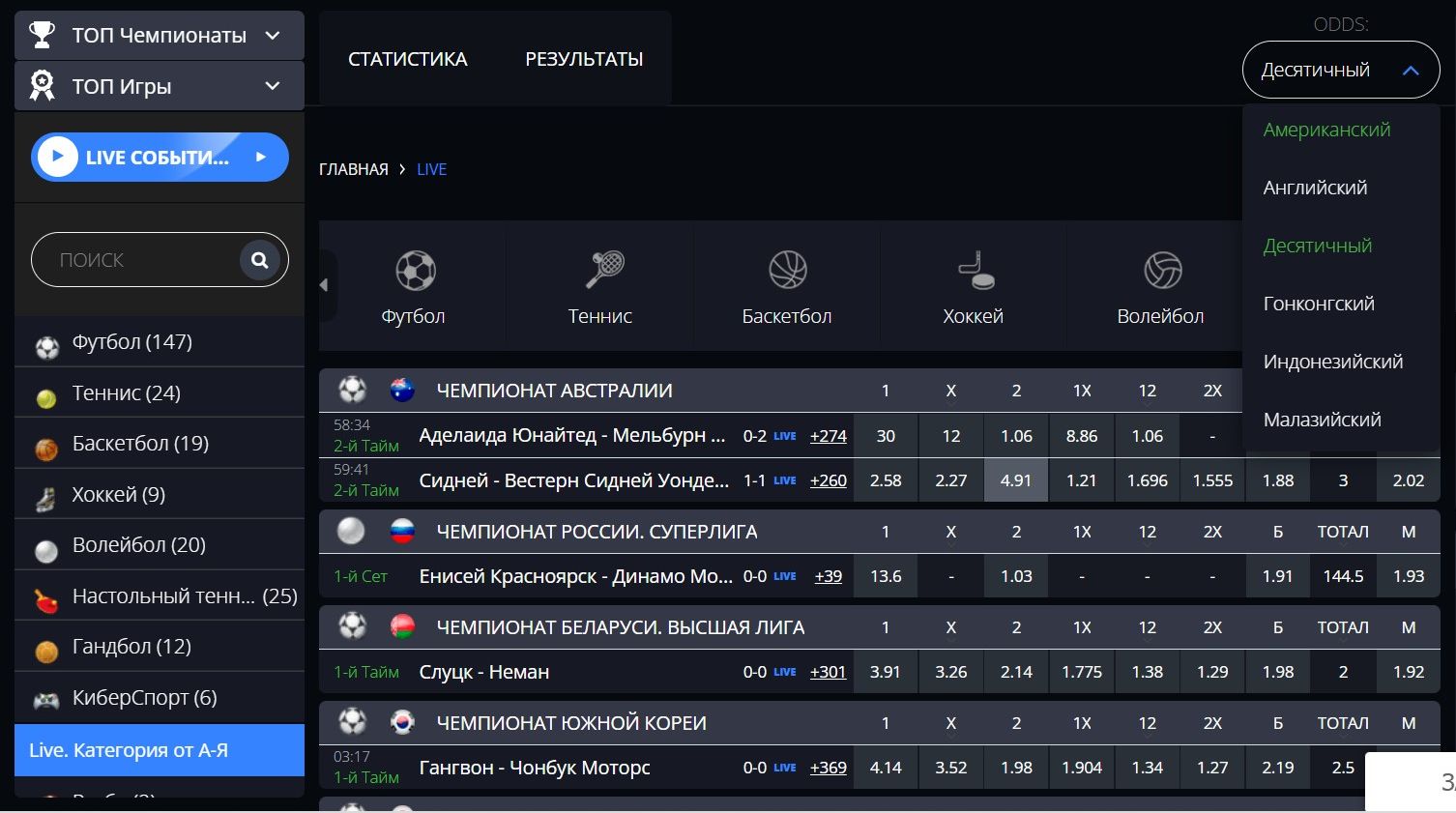Click the LIVE СОБЫТИЯ button
Screen dimensions: 1456x813
[x=160, y=157]
